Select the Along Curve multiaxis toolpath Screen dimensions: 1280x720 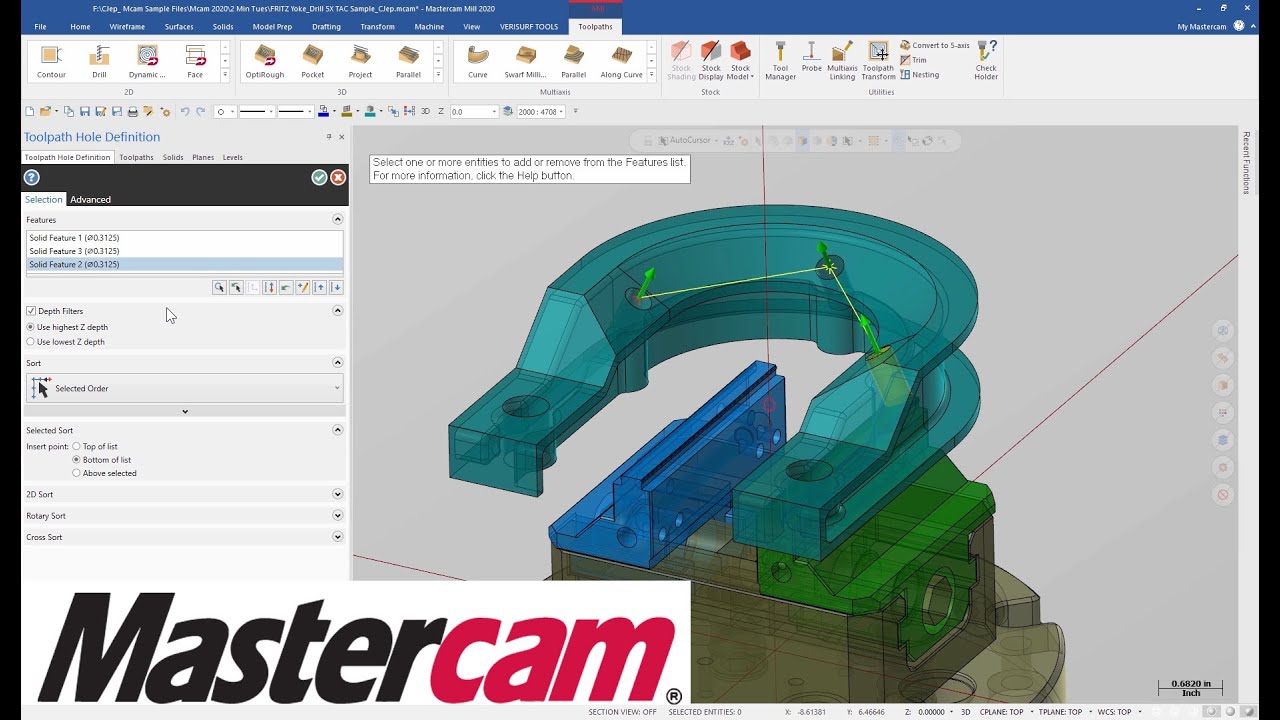pyautogui.click(x=621, y=61)
